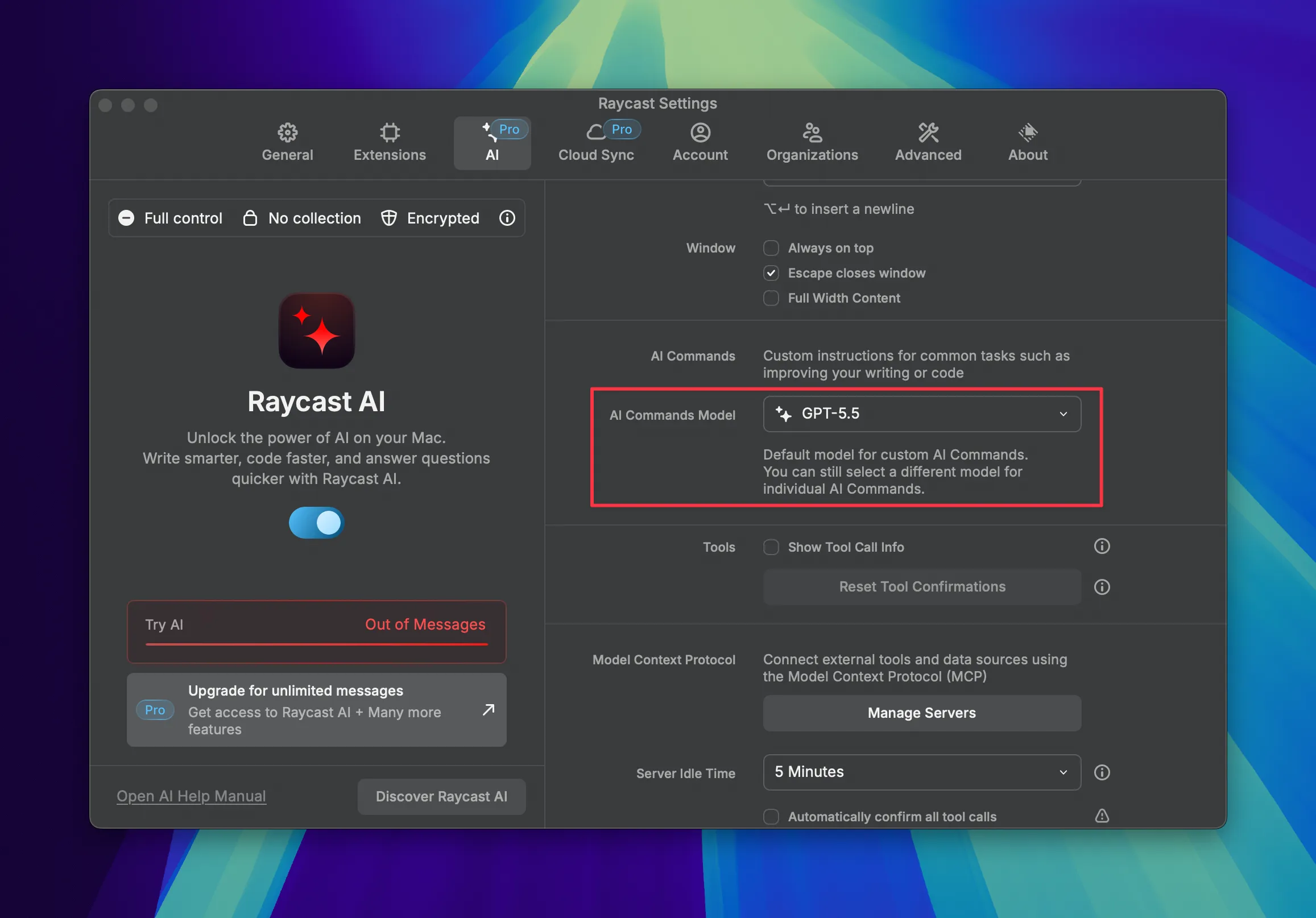Click the sparkle icon beside GPT-5.5
1316x918 pixels.
783,413
